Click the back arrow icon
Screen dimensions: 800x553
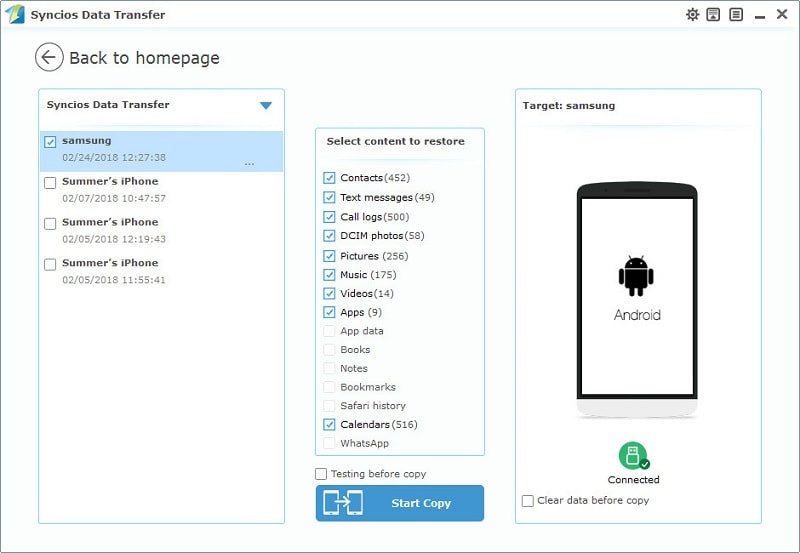pyautogui.click(x=49, y=57)
